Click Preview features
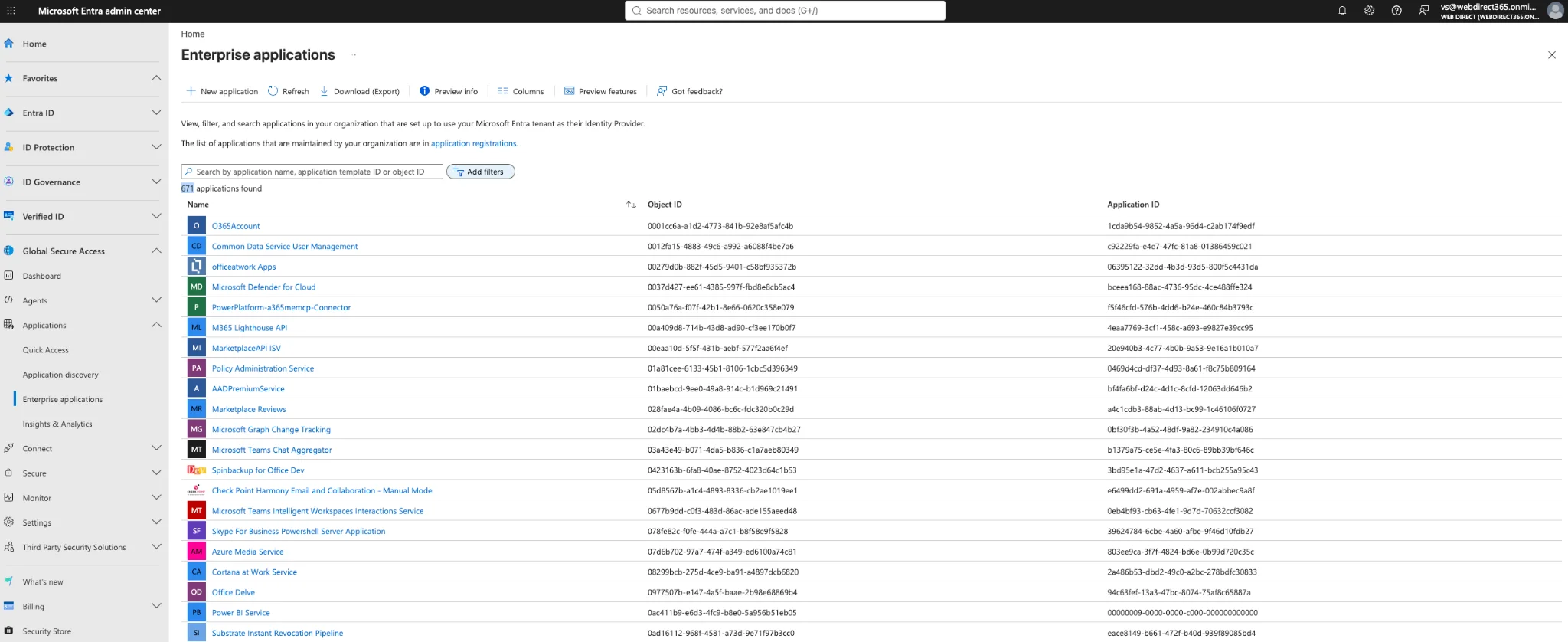This screenshot has height=642, width=1568. tap(600, 91)
